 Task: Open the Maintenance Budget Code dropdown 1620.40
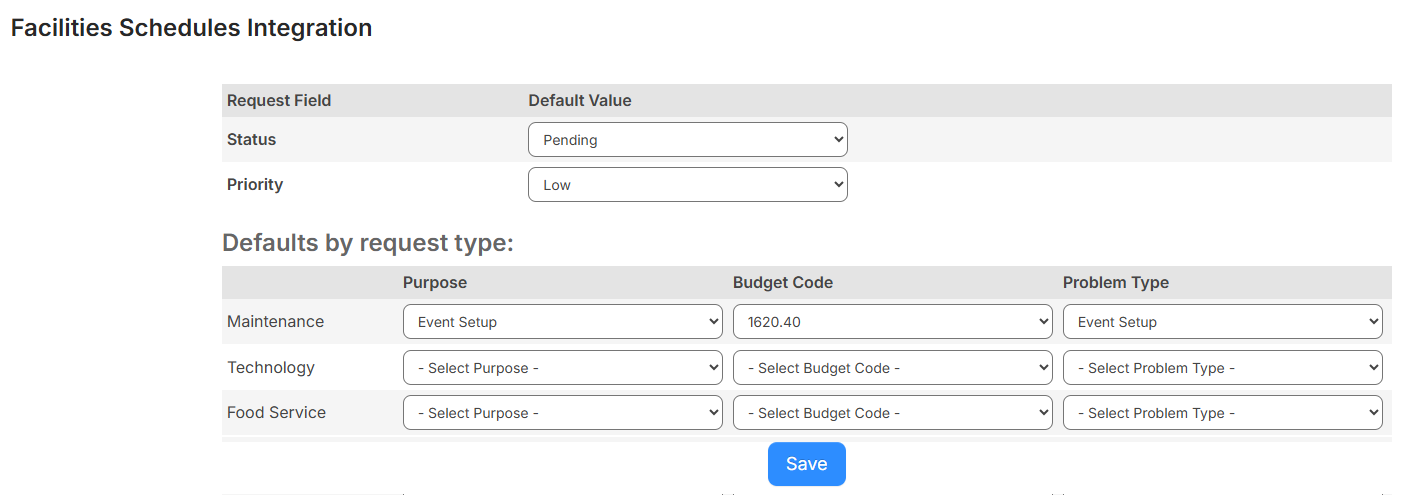tap(892, 322)
